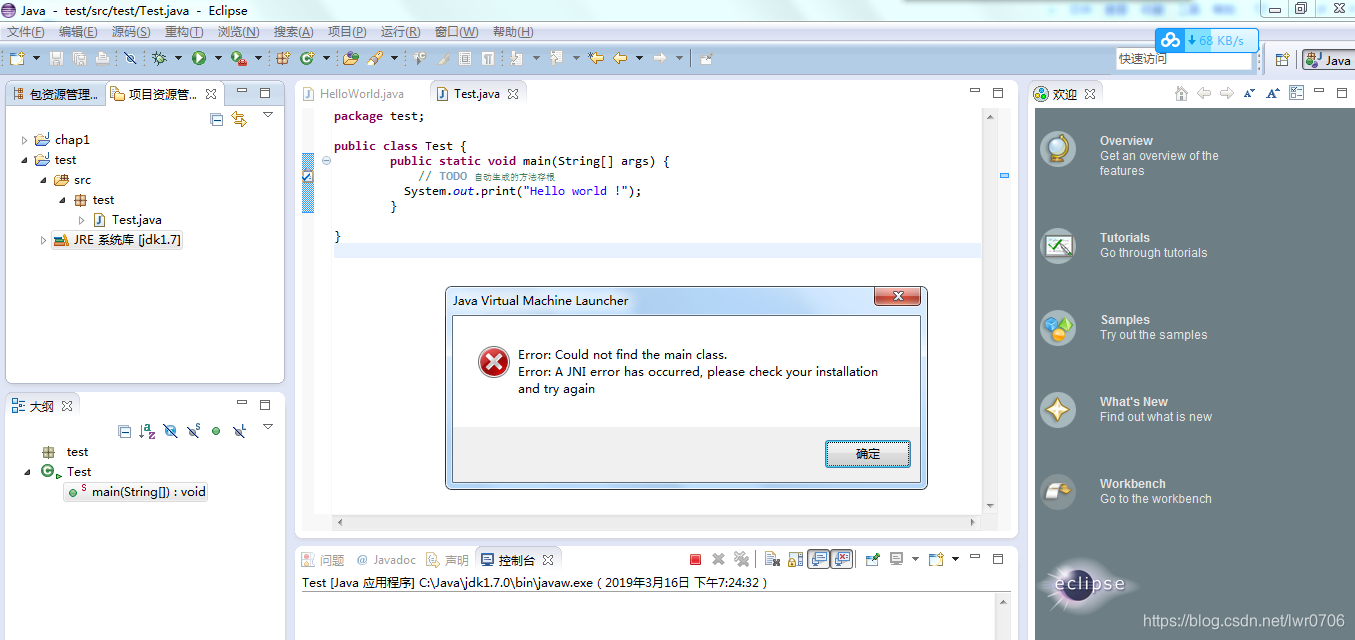This screenshot has width=1355, height=640.
Task: Click Collapse All icon in project explorer
Action: (217, 119)
